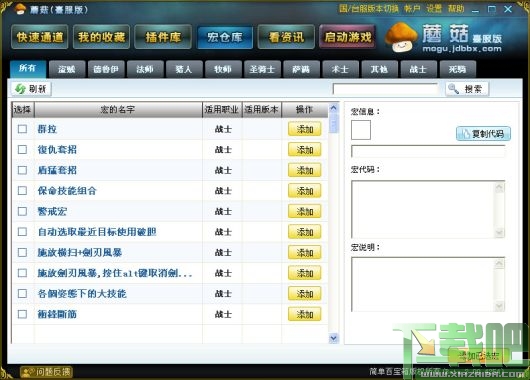
Task: Click 国/台服版本切换 in title bar
Action: pyautogui.click(x=369, y=9)
